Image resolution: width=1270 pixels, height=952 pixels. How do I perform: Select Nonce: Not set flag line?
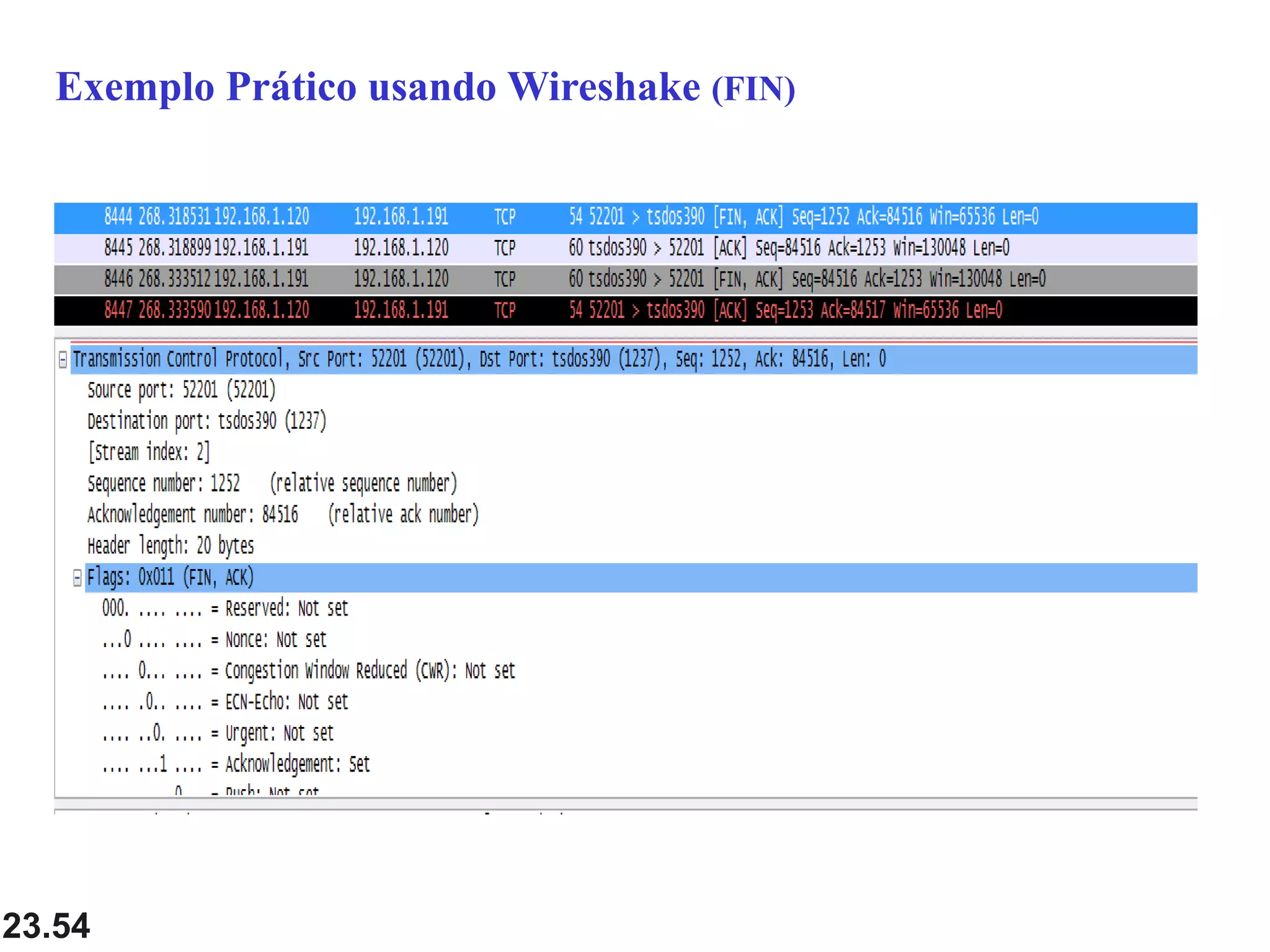pyautogui.click(x=214, y=640)
